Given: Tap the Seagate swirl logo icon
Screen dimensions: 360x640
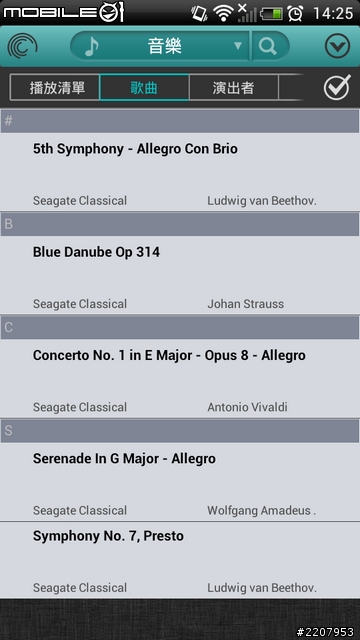Looking at the screenshot, I should pyautogui.click(x=22, y=46).
